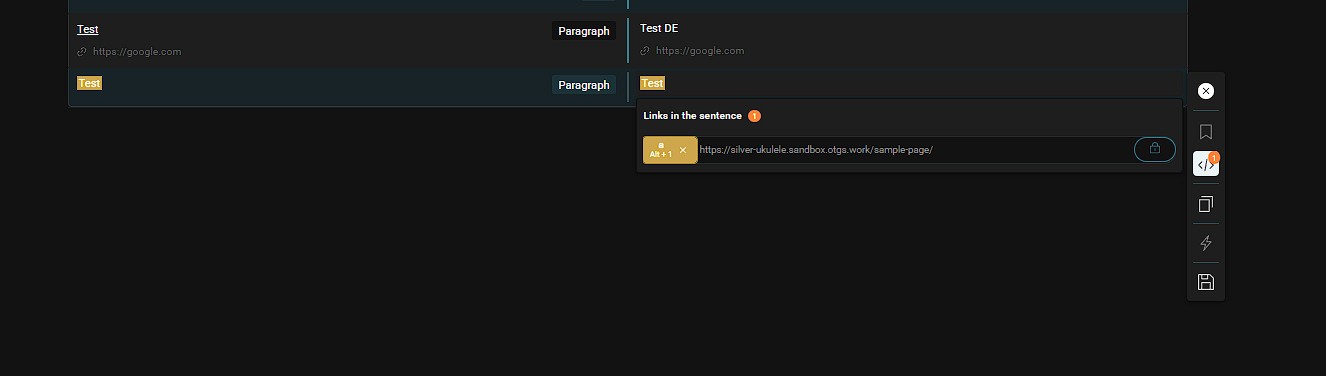
Task: Click the orange count badge beside Links heading
Action: coord(754,116)
